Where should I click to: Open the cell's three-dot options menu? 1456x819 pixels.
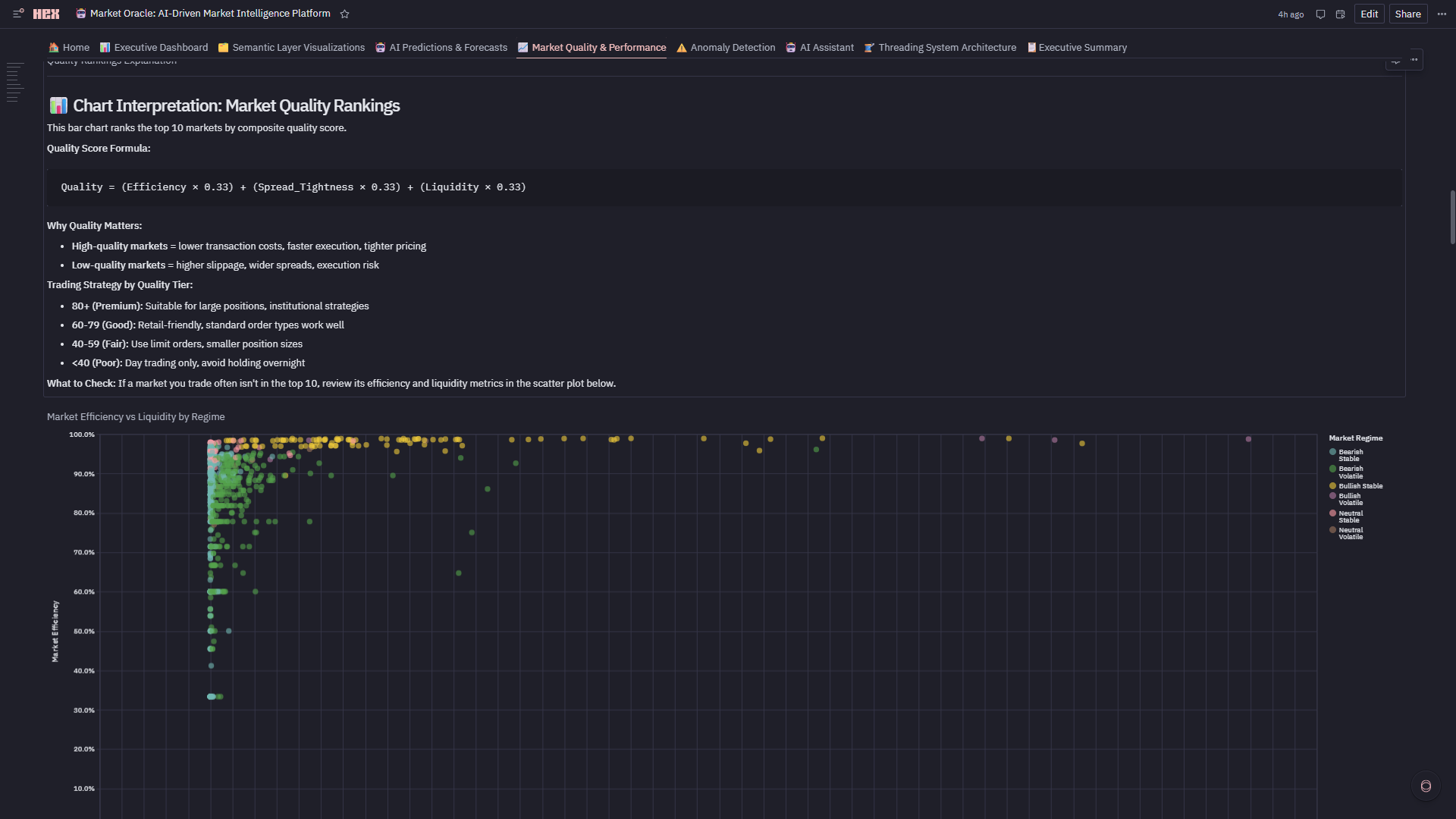click(x=1414, y=59)
